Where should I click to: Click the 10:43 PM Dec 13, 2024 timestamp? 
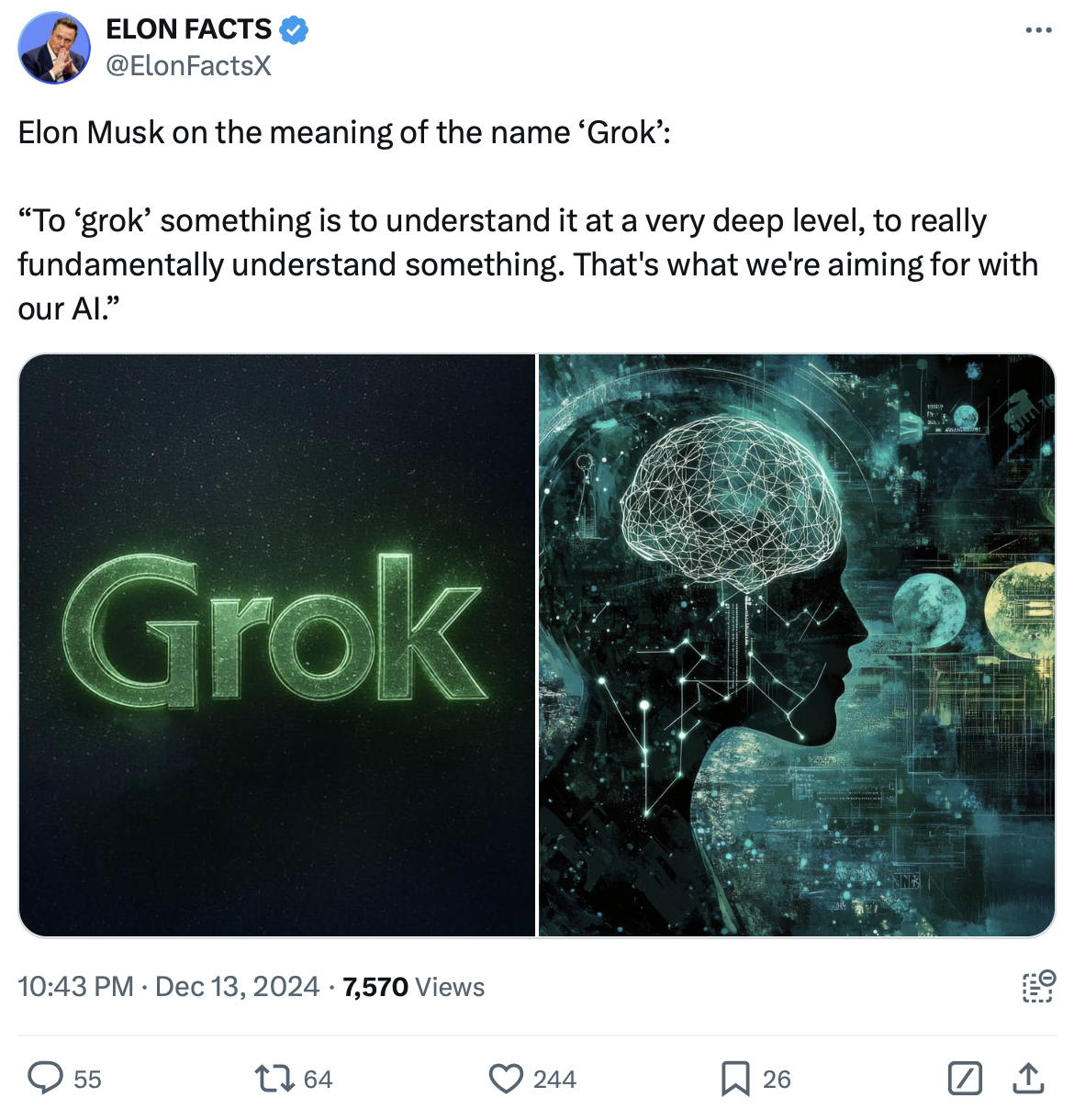pos(168,987)
